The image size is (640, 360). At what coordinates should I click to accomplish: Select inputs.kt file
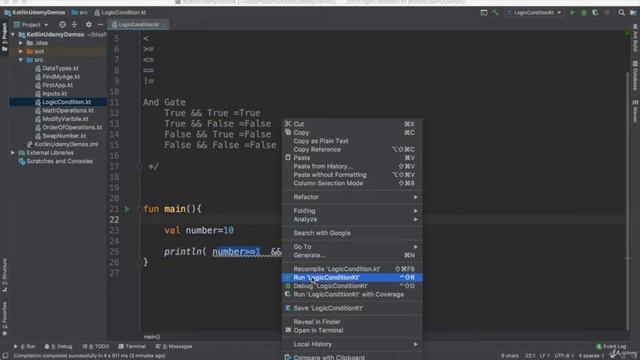54,93
